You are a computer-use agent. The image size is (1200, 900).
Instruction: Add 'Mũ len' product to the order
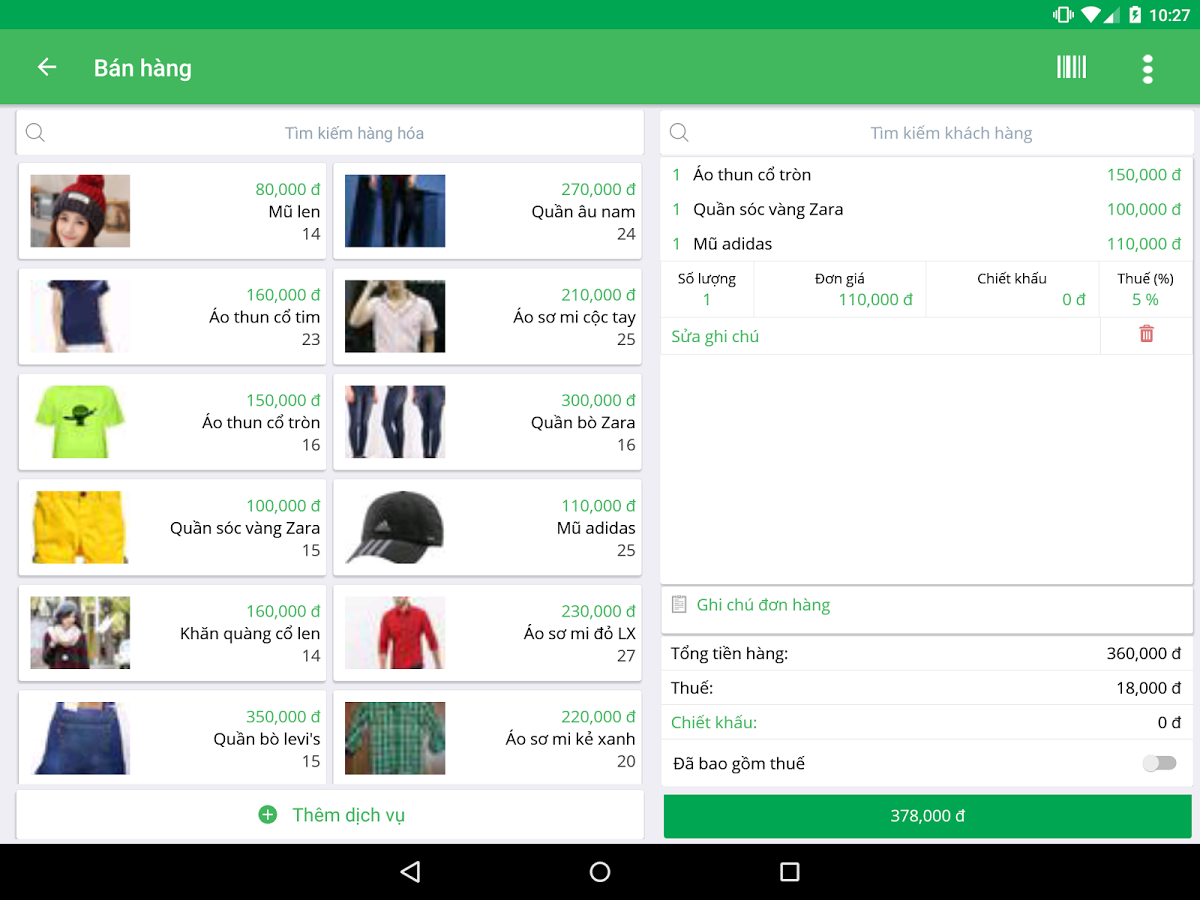point(172,211)
